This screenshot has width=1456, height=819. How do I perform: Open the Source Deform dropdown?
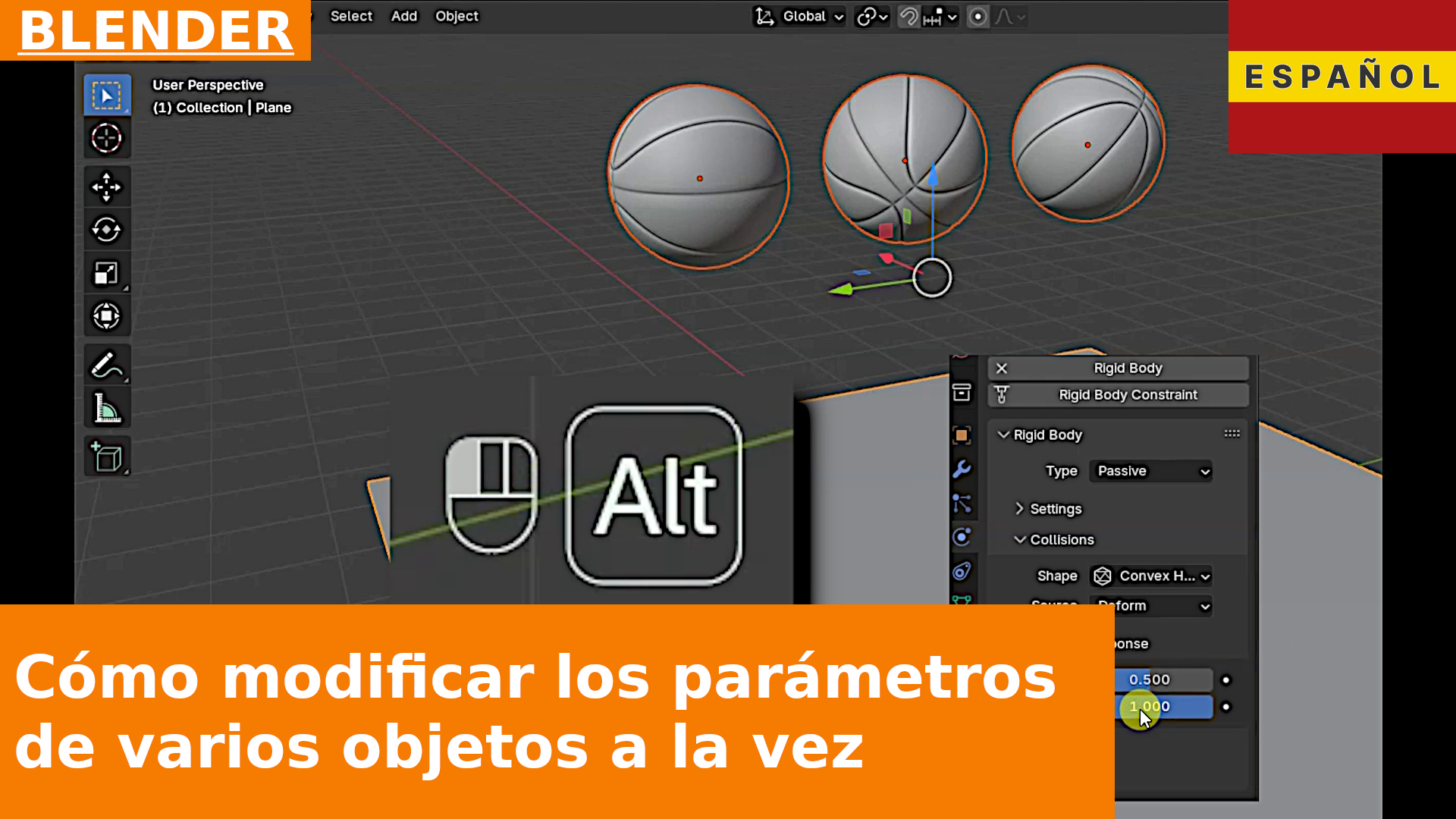click(1151, 605)
